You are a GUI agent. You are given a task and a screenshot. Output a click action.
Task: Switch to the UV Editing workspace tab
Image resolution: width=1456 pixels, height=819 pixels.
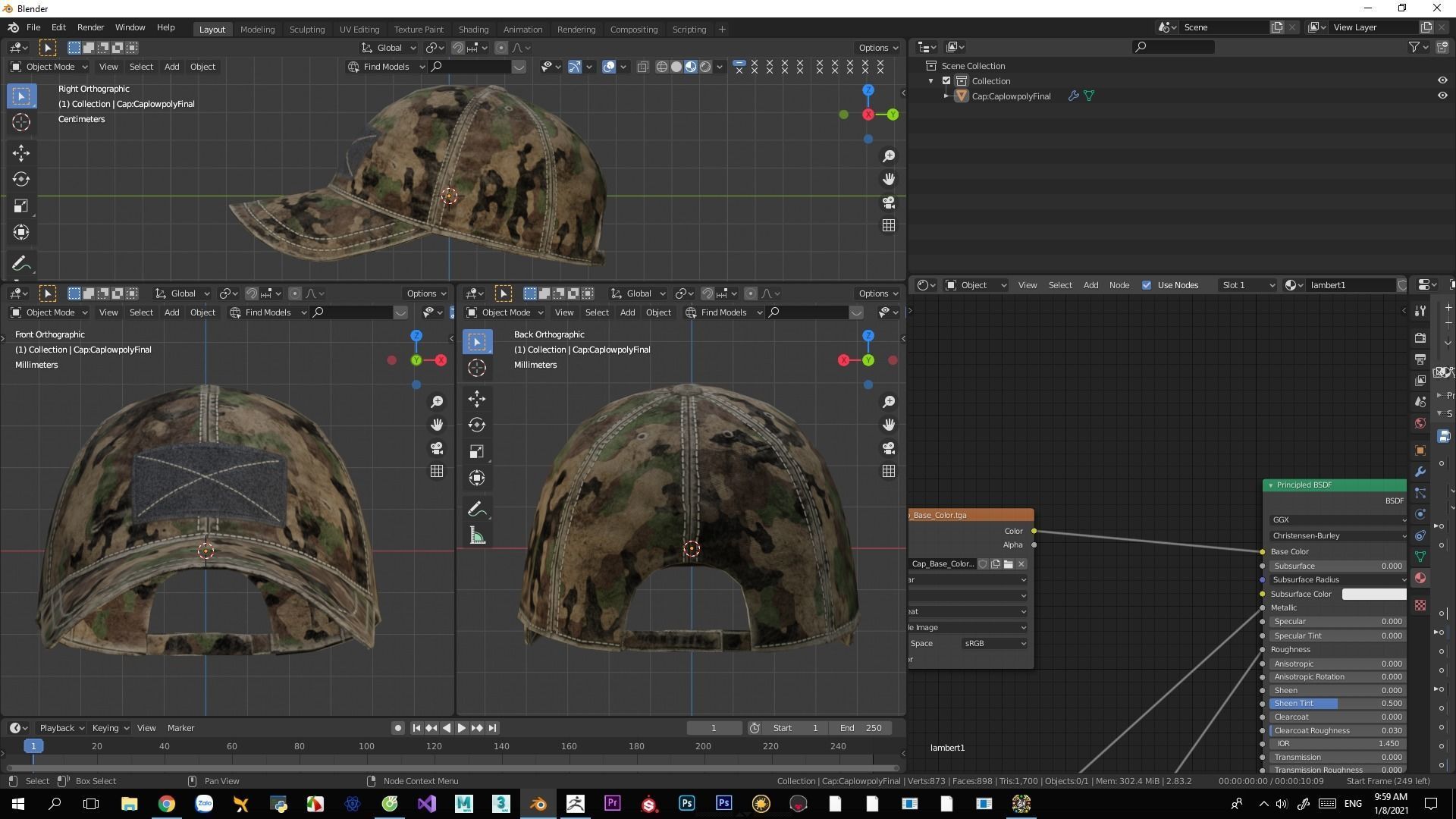point(359,29)
